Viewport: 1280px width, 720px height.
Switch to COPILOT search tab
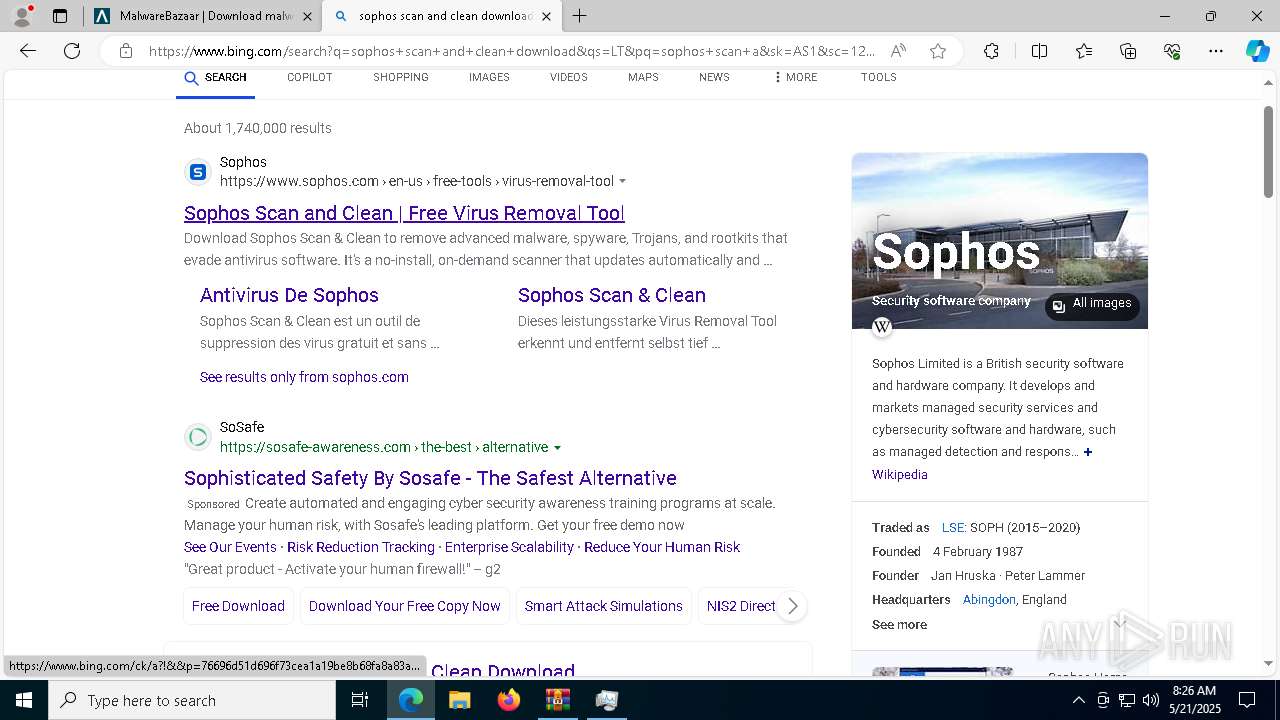[309, 78]
